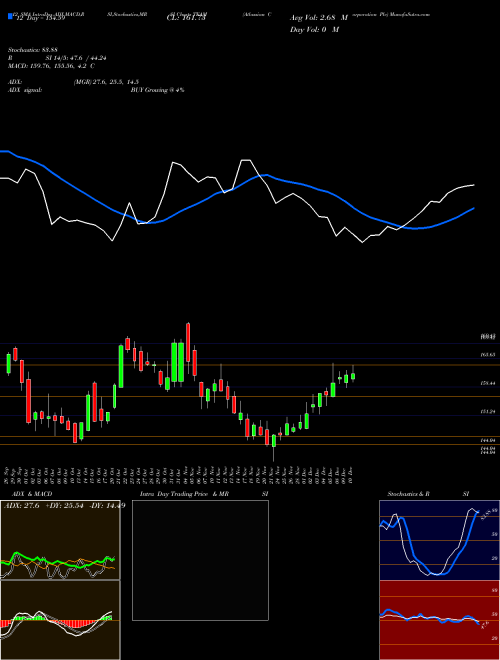The height and width of the screenshot is (660, 500).
Task: Click the 163.63 price axis label
Action: tap(488, 355)
